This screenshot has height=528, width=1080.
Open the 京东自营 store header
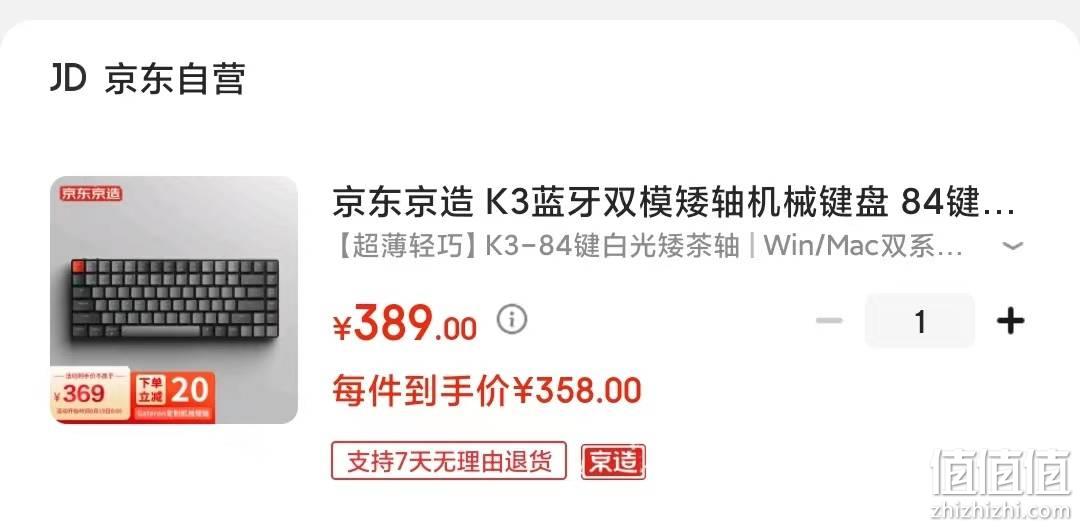pyautogui.click(x=175, y=78)
